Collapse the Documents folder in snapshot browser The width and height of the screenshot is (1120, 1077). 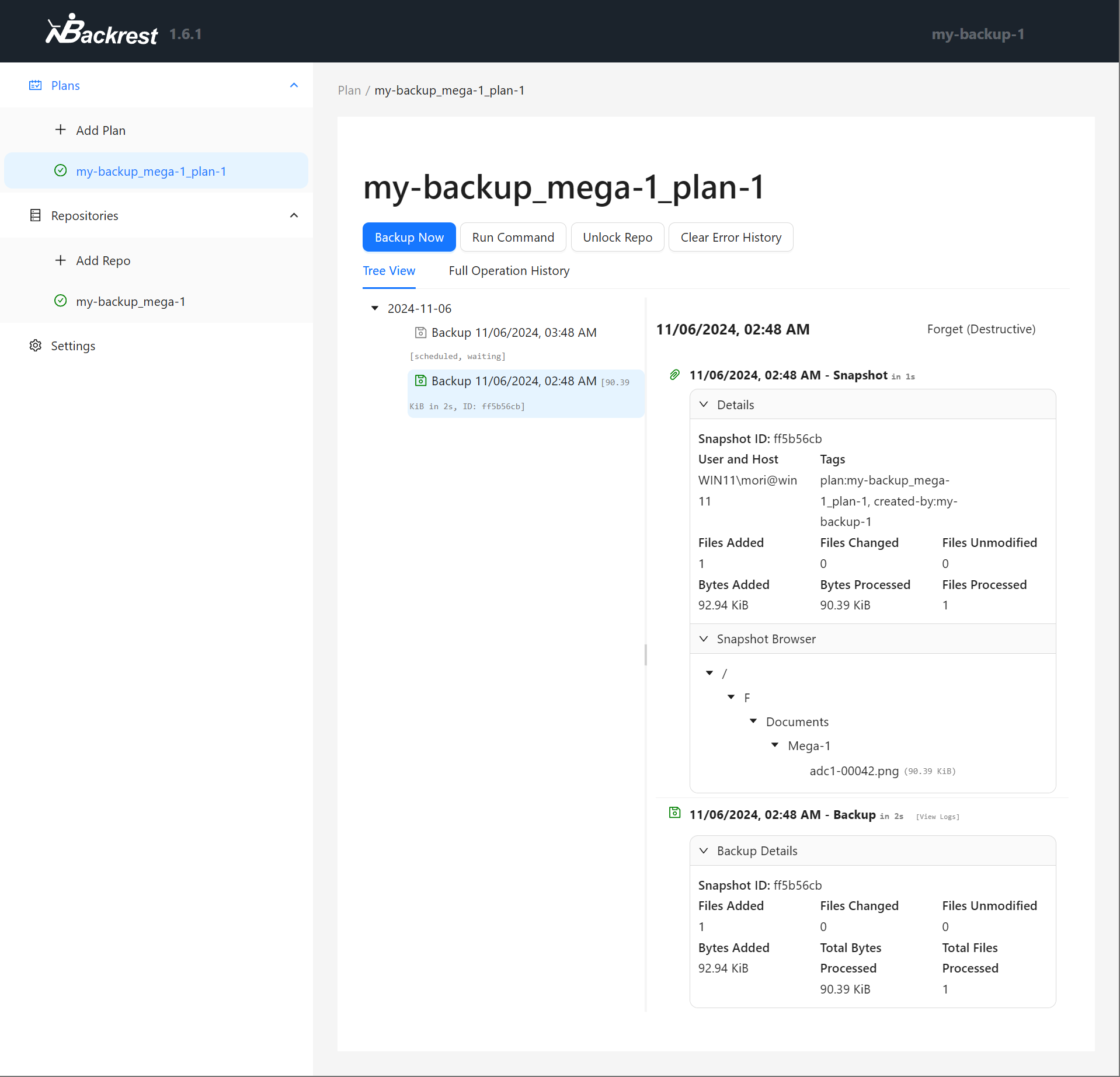coord(753,722)
